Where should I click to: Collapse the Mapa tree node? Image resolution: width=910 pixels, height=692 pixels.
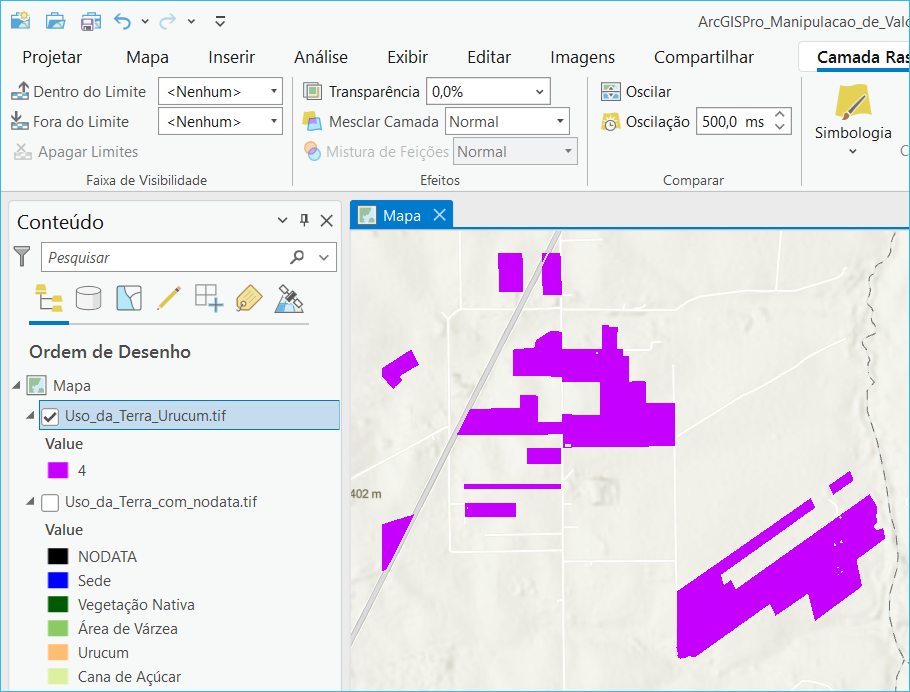tap(16, 385)
